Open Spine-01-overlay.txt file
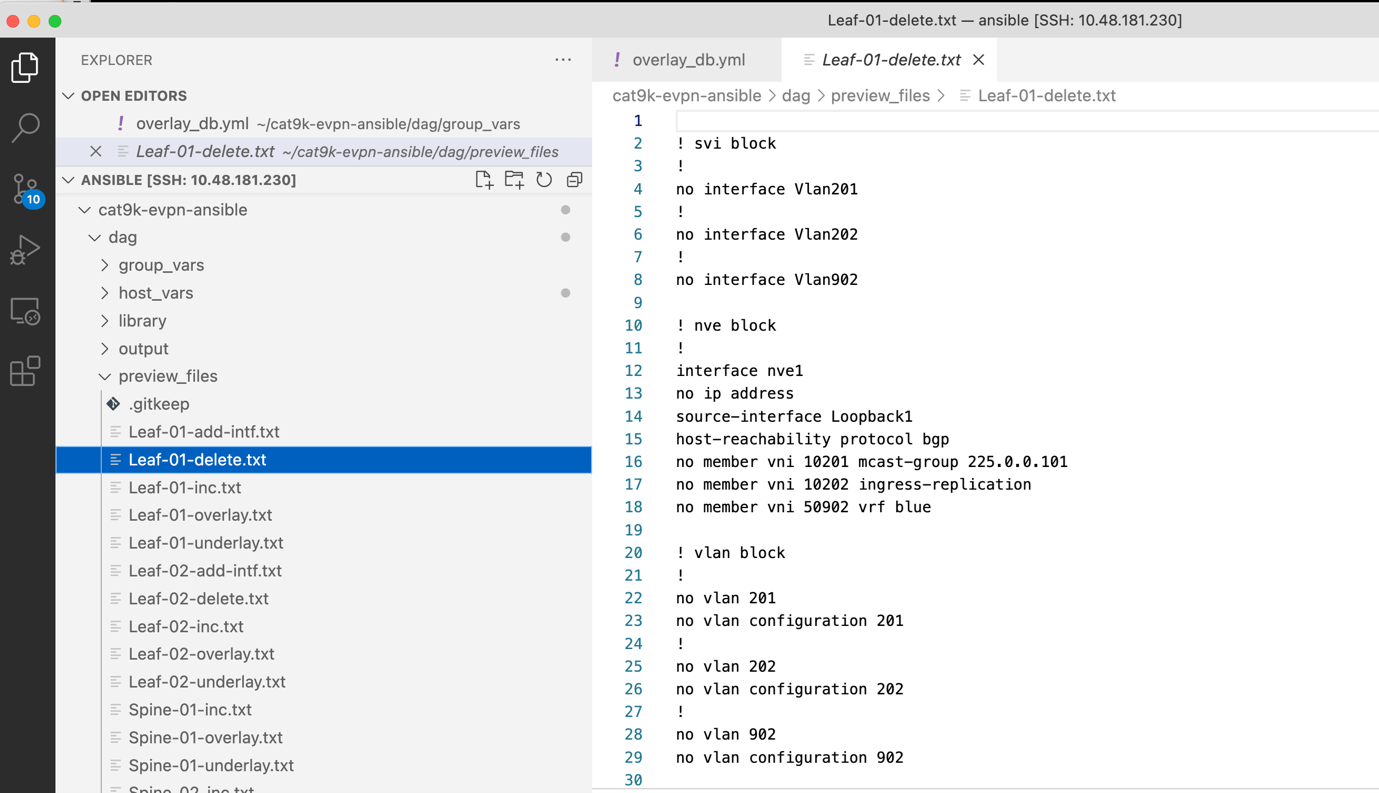The width and height of the screenshot is (1379, 793). tap(205, 738)
